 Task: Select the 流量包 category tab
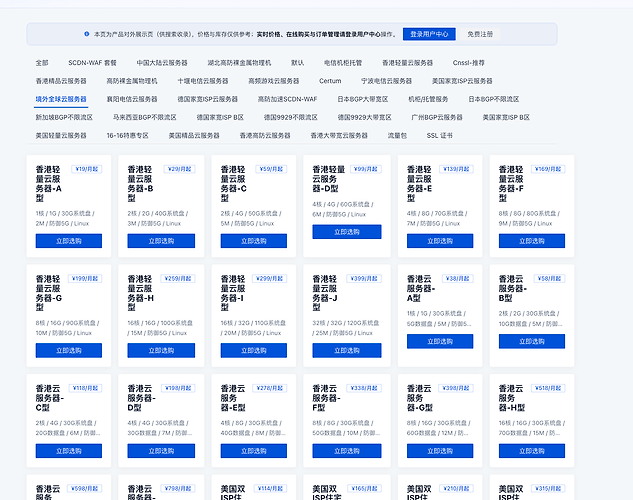397,136
